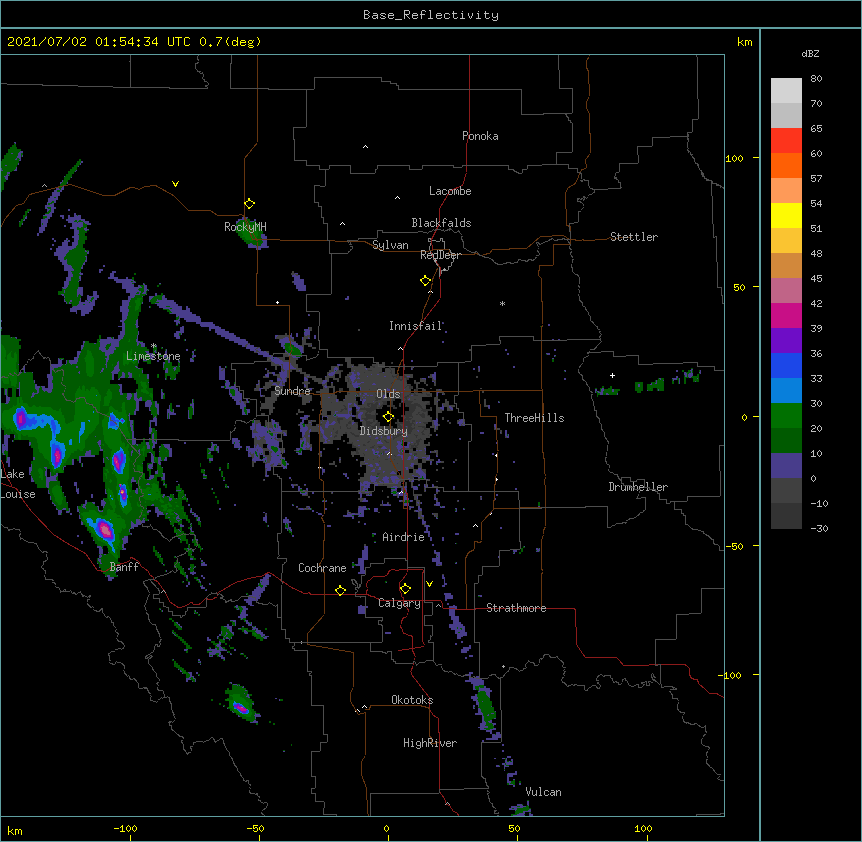
Task: Click the magenta 42 dBZ legend swatch
Action: tap(786, 315)
